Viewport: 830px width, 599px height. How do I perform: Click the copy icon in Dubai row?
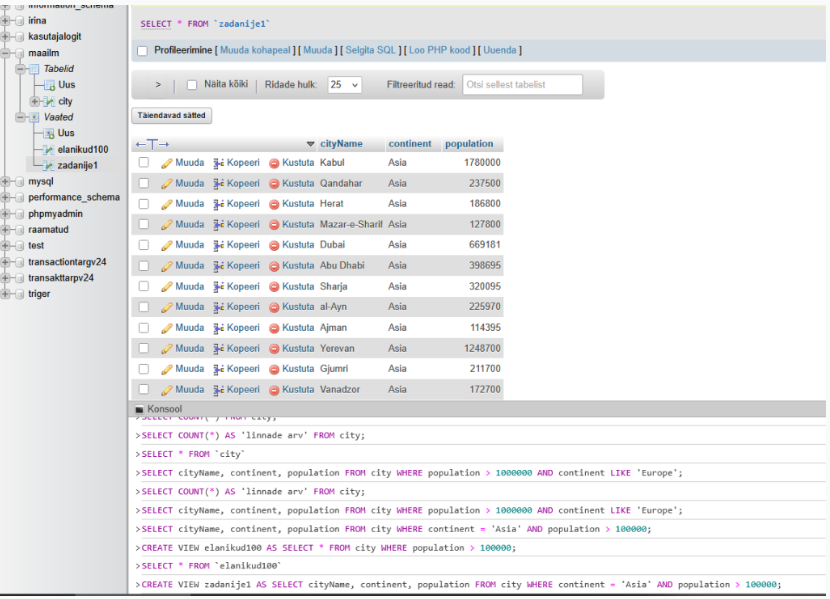coord(219,245)
